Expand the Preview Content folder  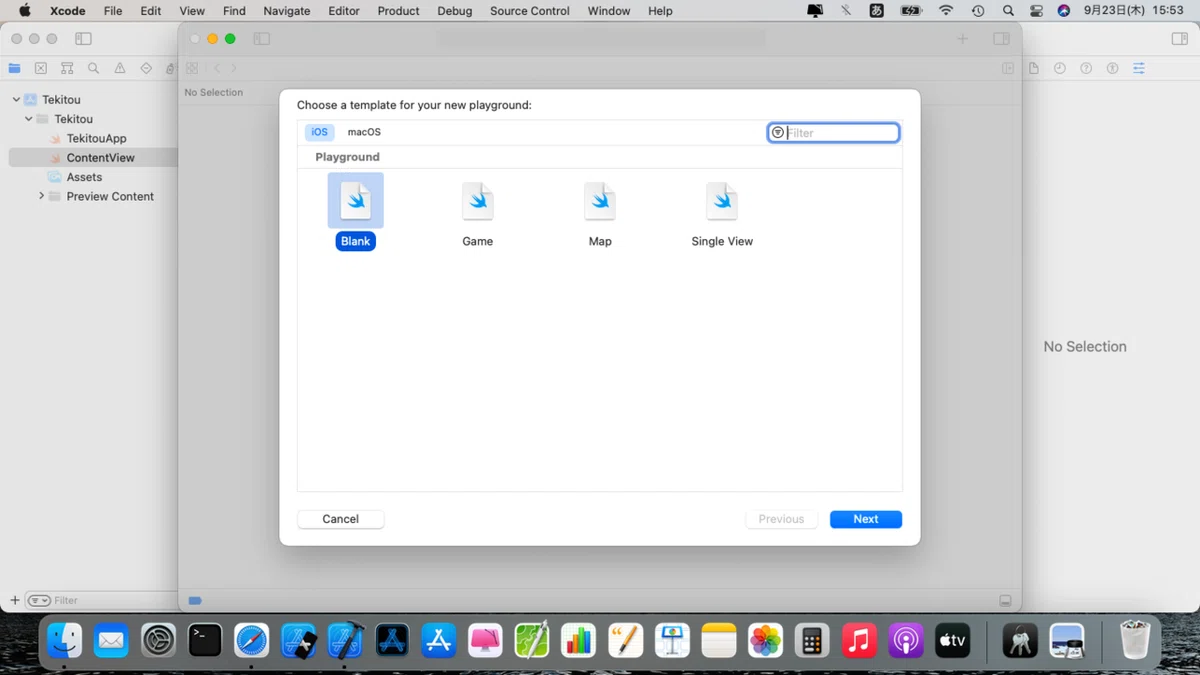coord(41,196)
